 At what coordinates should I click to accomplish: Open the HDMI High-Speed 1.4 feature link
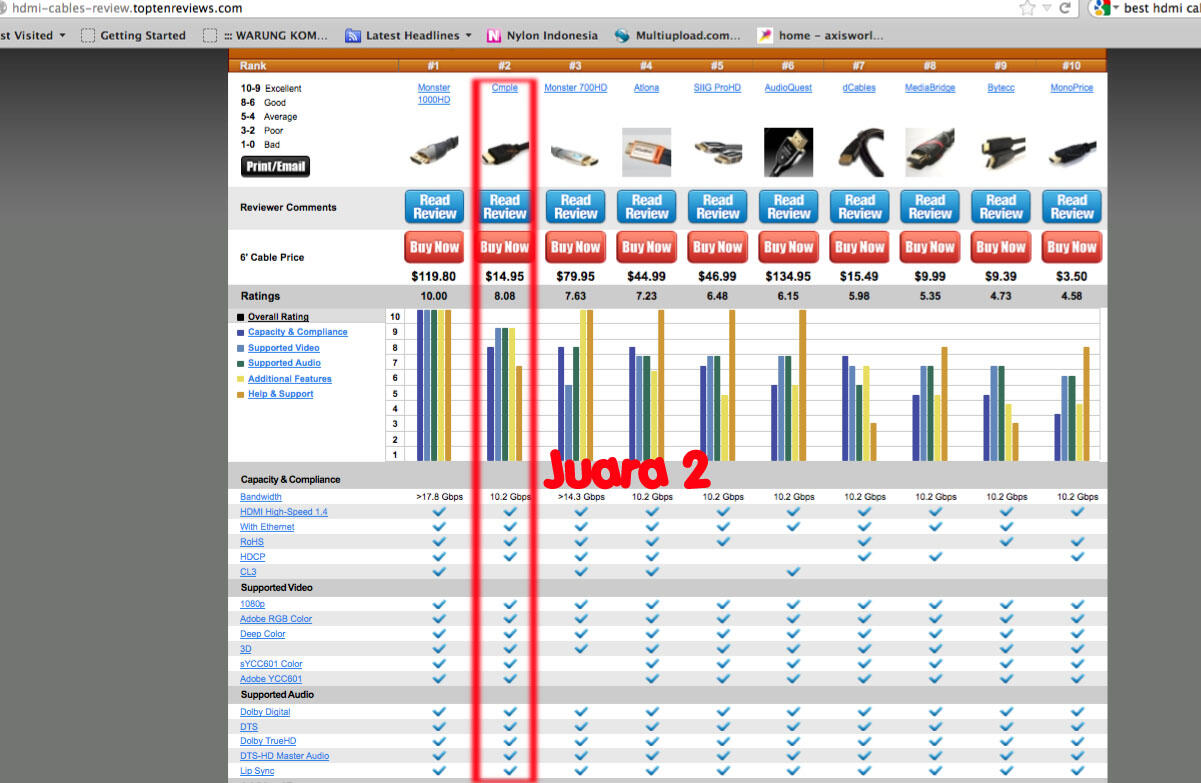click(x=284, y=512)
